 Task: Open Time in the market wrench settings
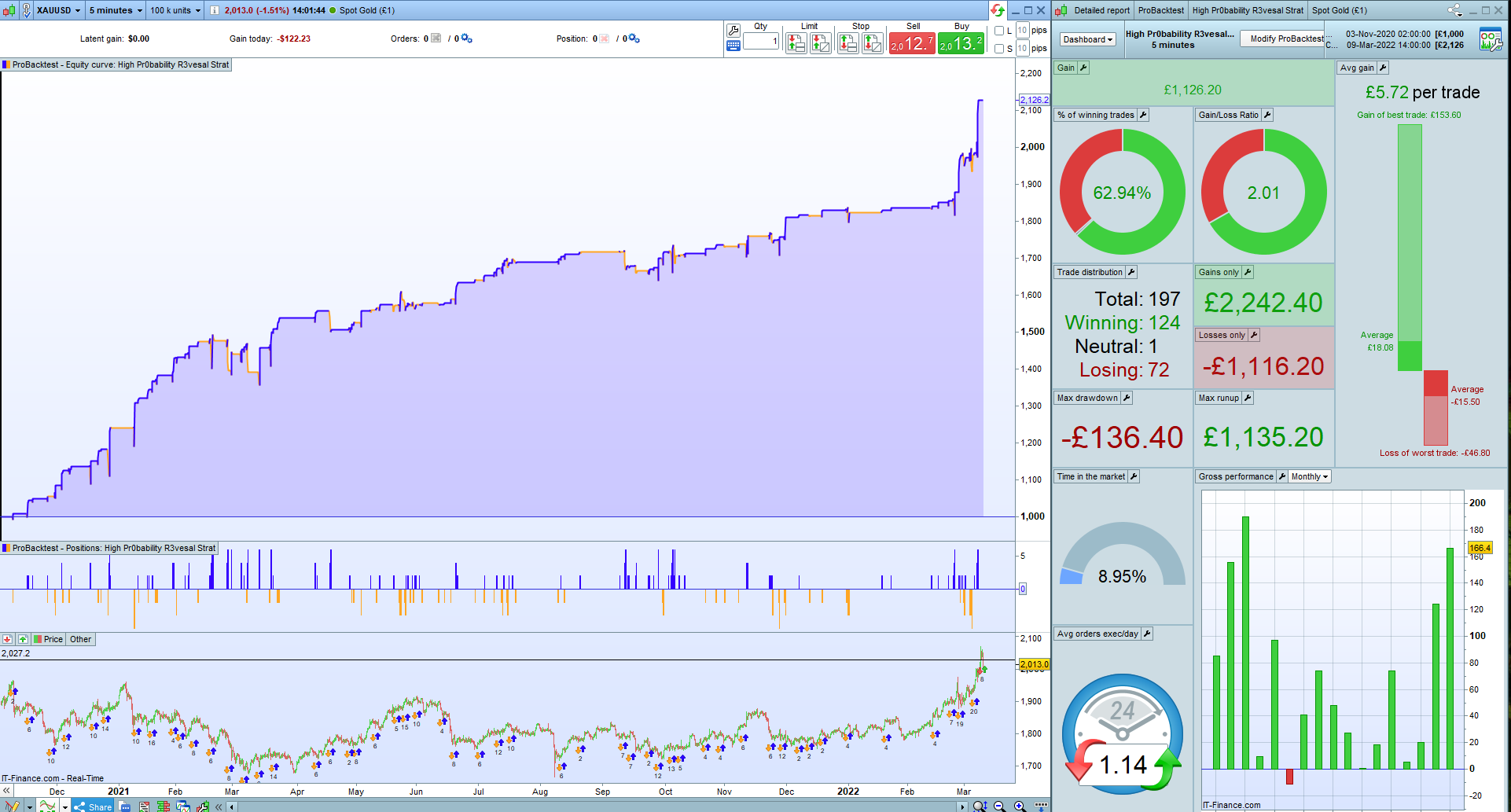point(1134,476)
